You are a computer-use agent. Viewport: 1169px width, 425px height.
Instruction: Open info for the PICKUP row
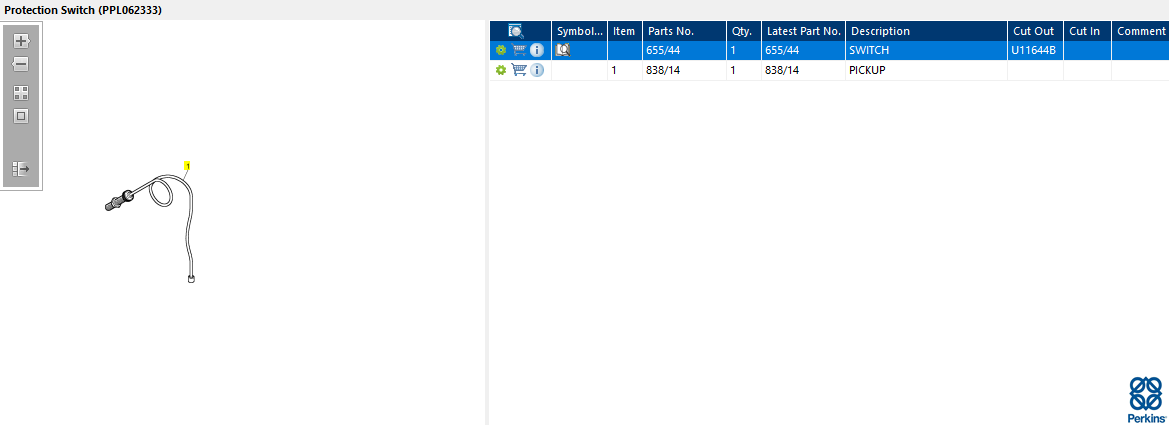537,70
